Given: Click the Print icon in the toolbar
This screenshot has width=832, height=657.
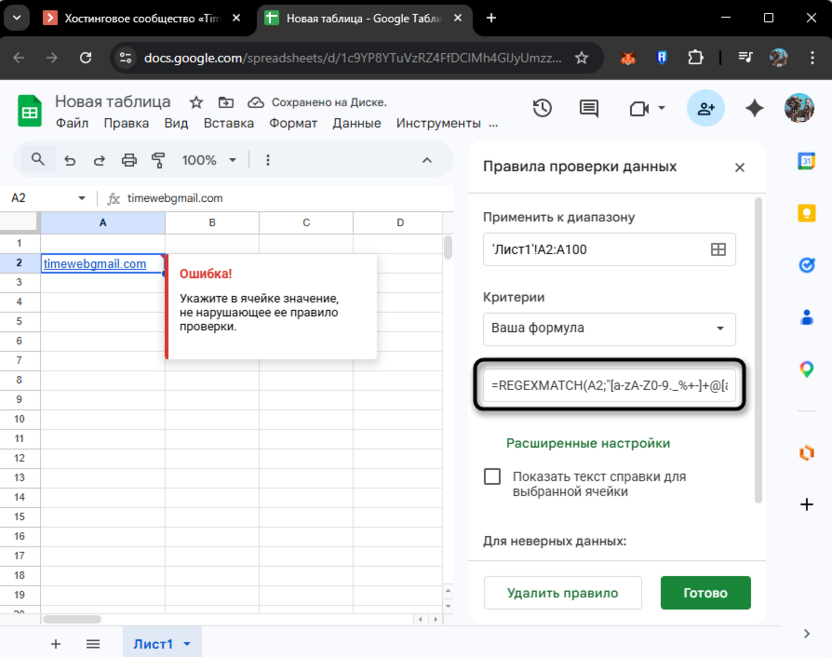Looking at the screenshot, I should click(x=129, y=159).
